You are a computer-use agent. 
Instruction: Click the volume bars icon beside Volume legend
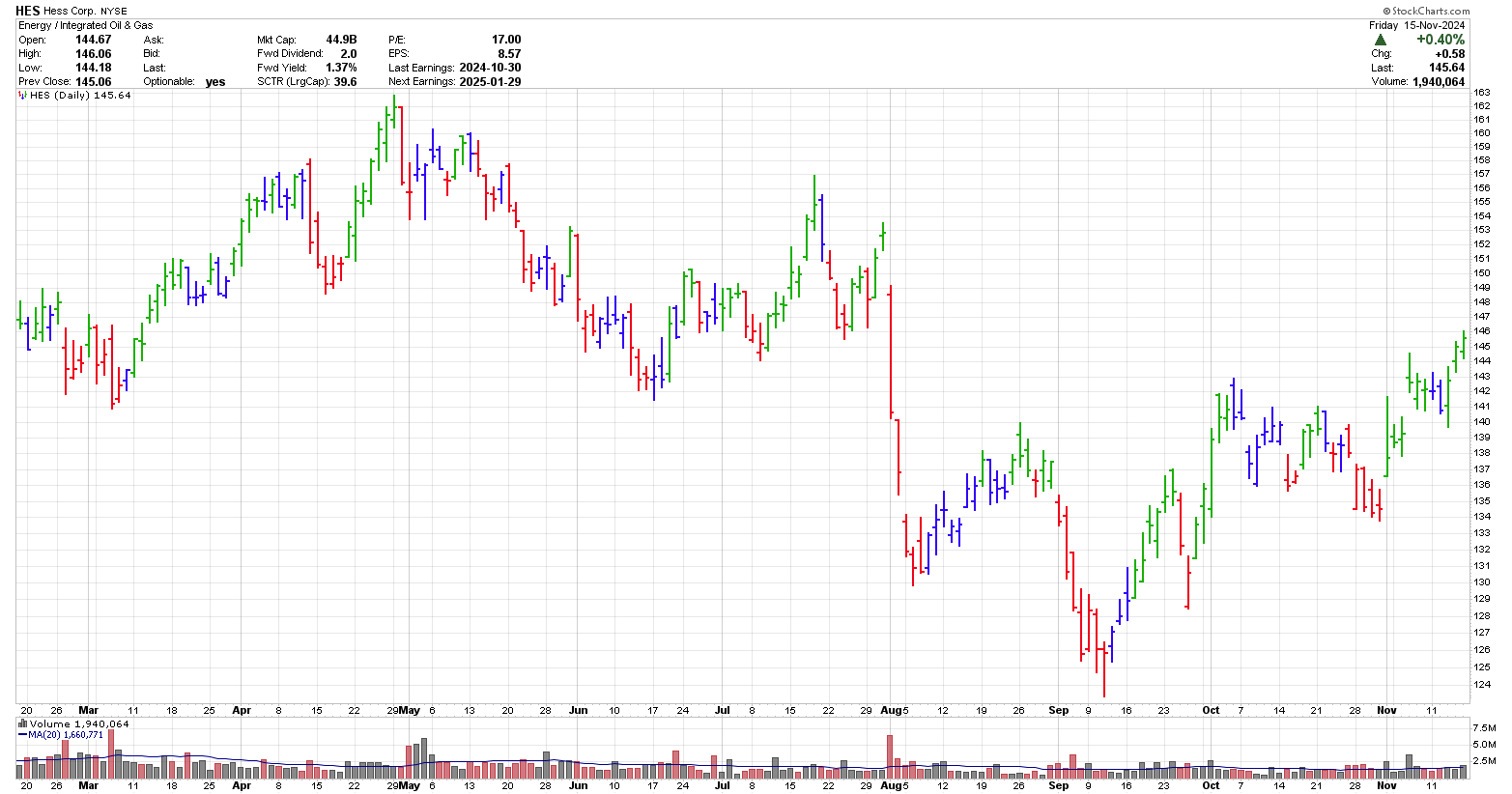tap(23, 723)
